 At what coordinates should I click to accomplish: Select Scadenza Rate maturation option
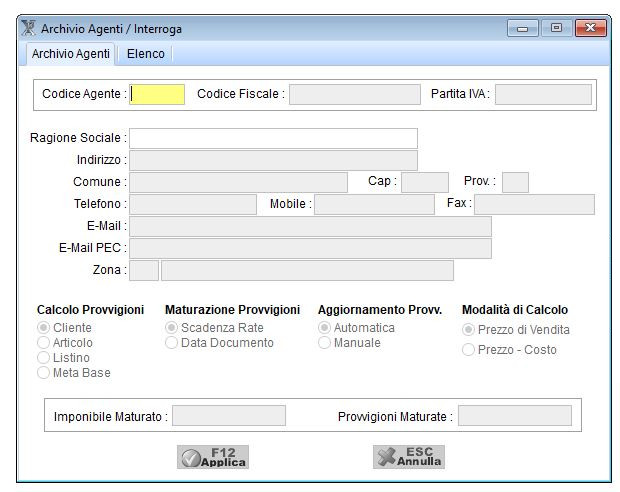point(172,328)
